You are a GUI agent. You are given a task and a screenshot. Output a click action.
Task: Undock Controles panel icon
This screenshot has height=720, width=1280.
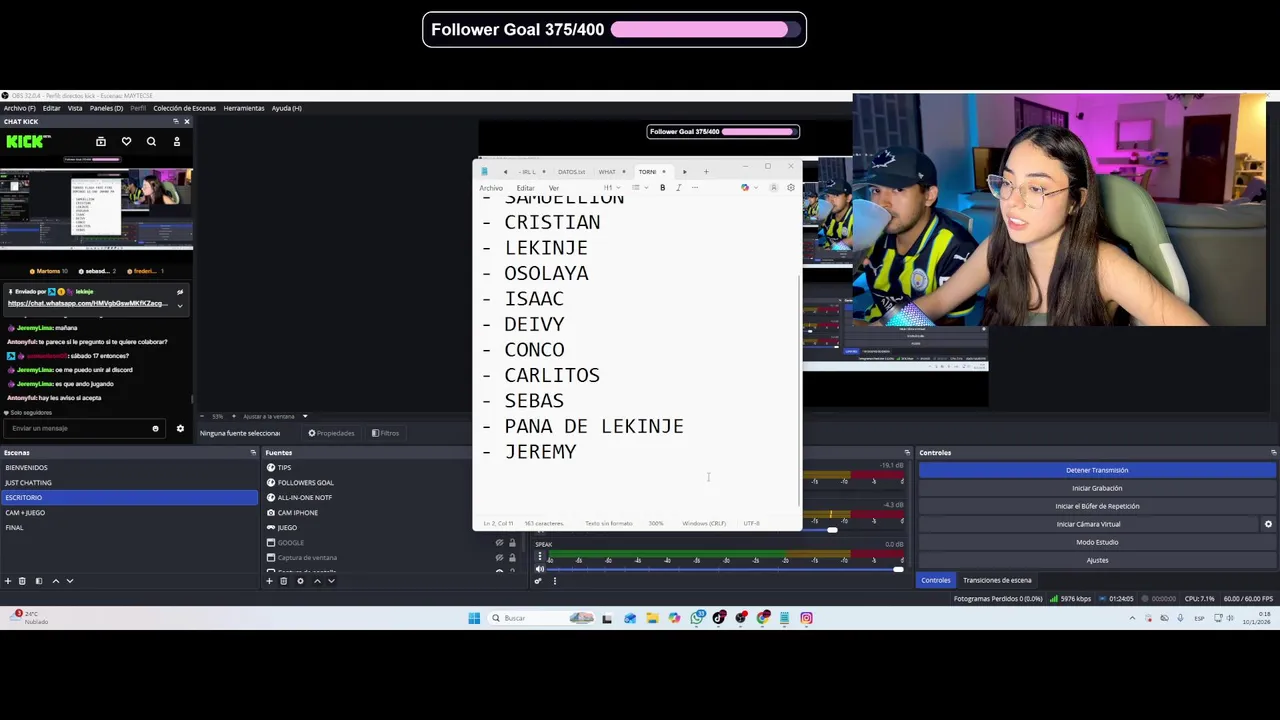(x=1273, y=453)
